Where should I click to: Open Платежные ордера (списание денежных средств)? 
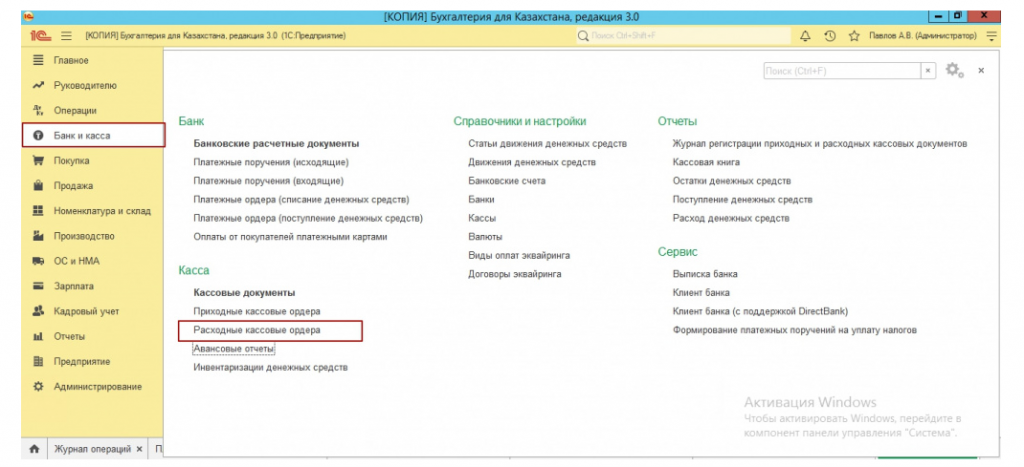click(x=302, y=199)
